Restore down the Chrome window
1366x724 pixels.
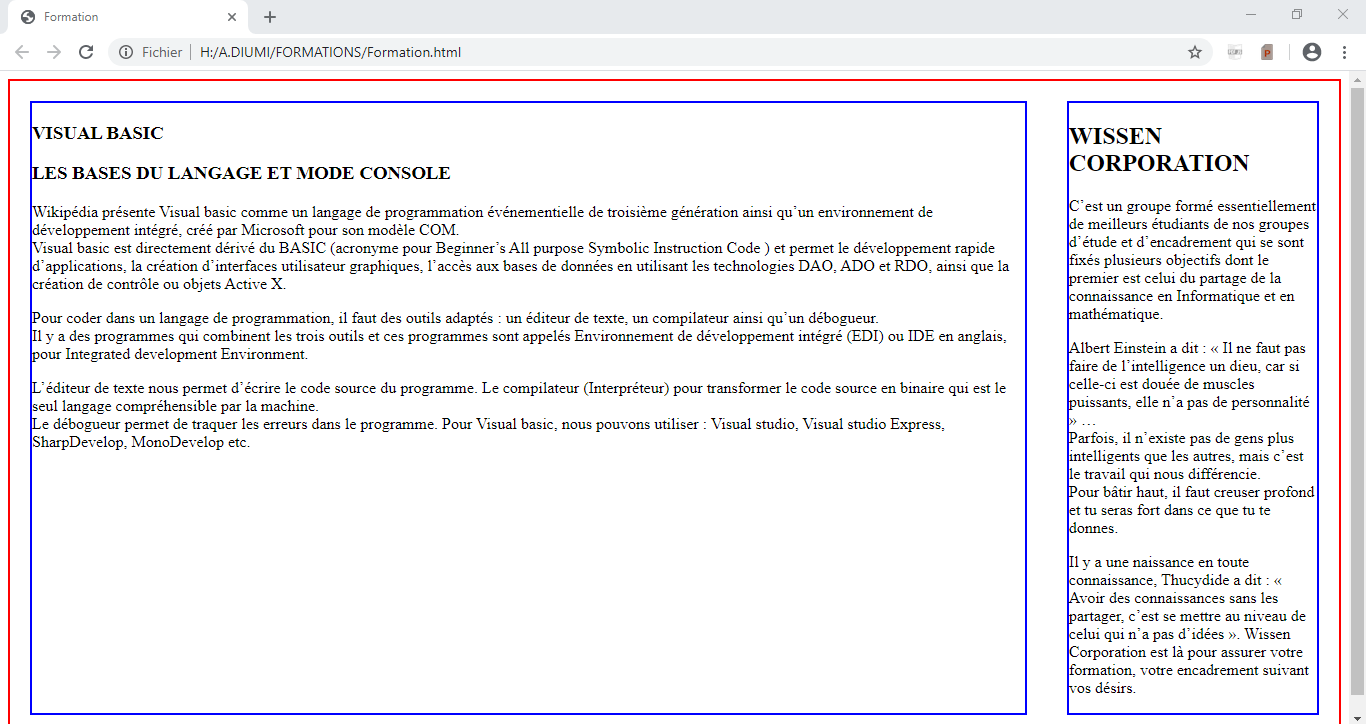pyautogui.click(x=1297, y=15)
